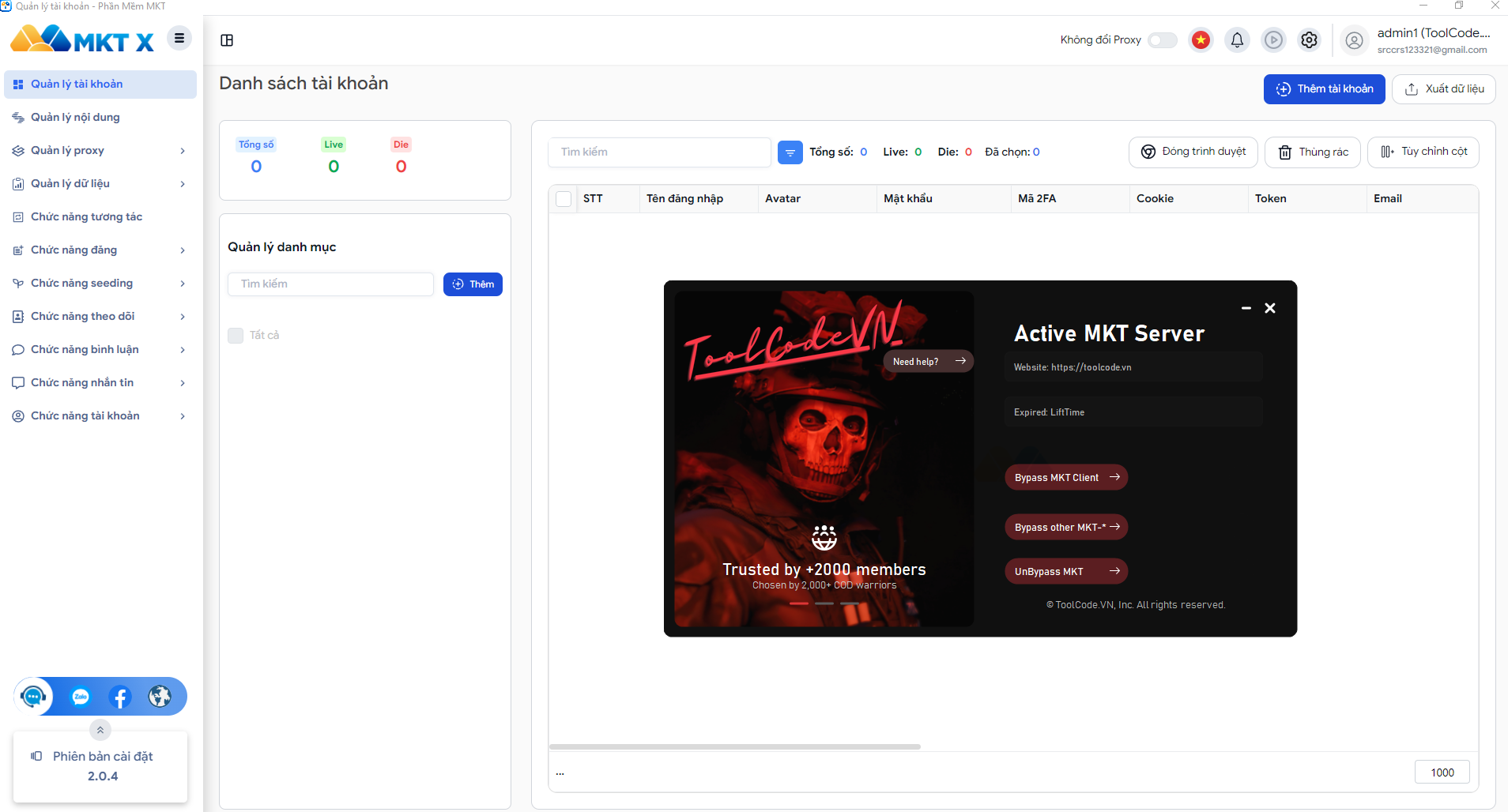
Task: Open Chức năng nhắn tin menu
Action: pyautogui.click(x=100, y=383)
